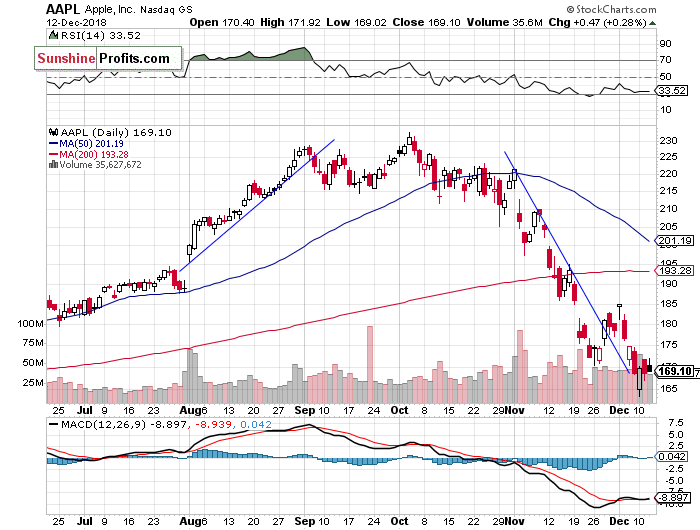Click the Open 170.40 value
Image resolution: width=700 pixels, height=530 pixels.
[x=221, y=22]
